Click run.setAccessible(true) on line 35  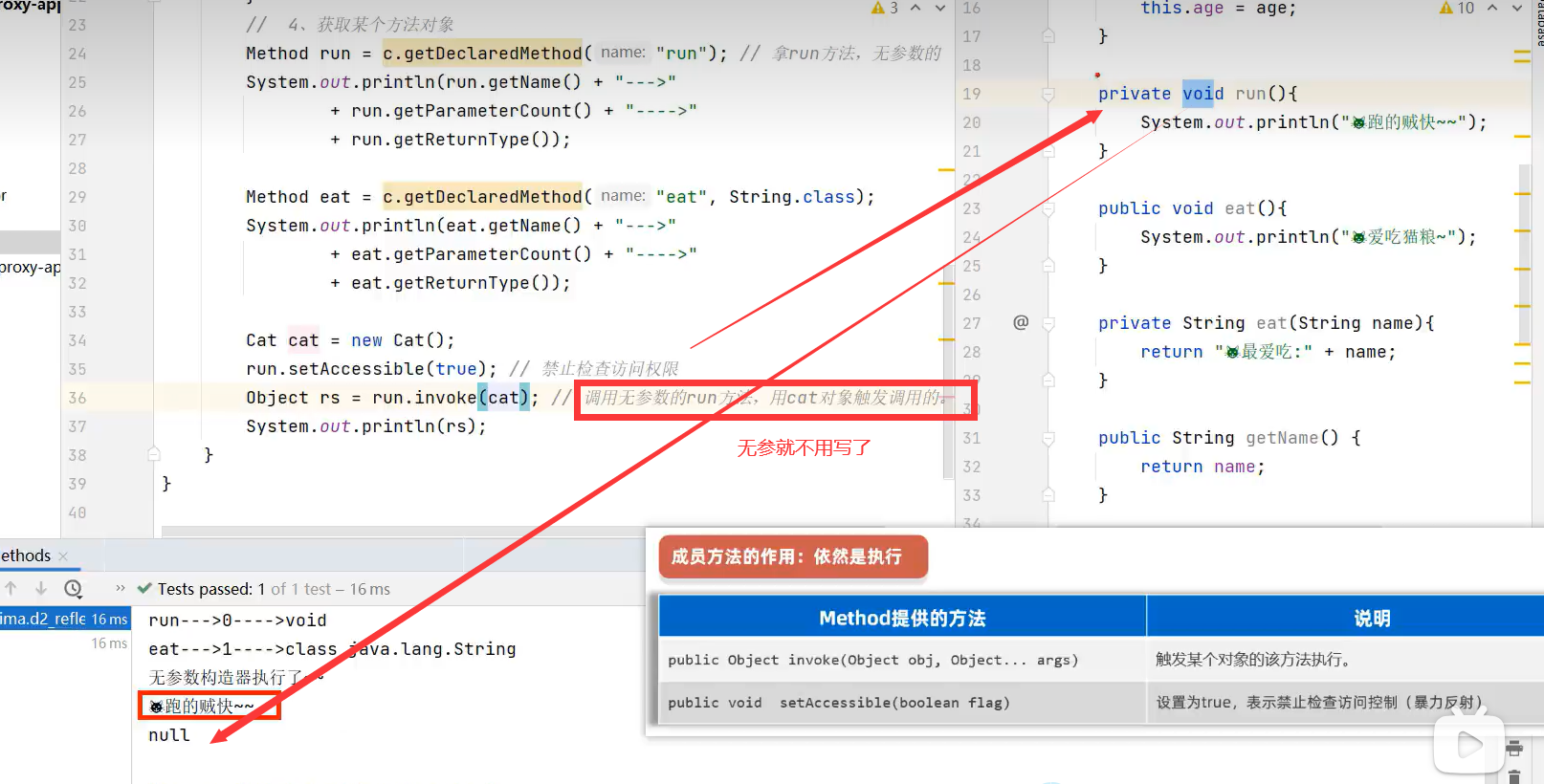[x=371, y=369]
